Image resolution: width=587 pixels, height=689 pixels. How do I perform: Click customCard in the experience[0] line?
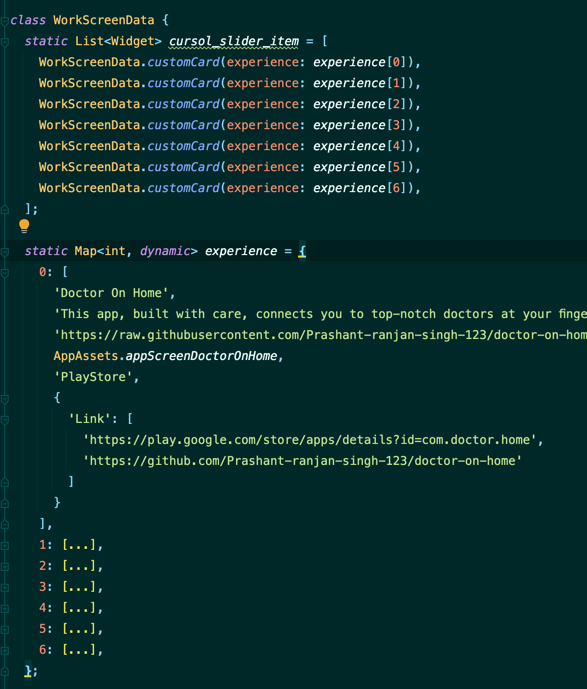click(183, 62)
